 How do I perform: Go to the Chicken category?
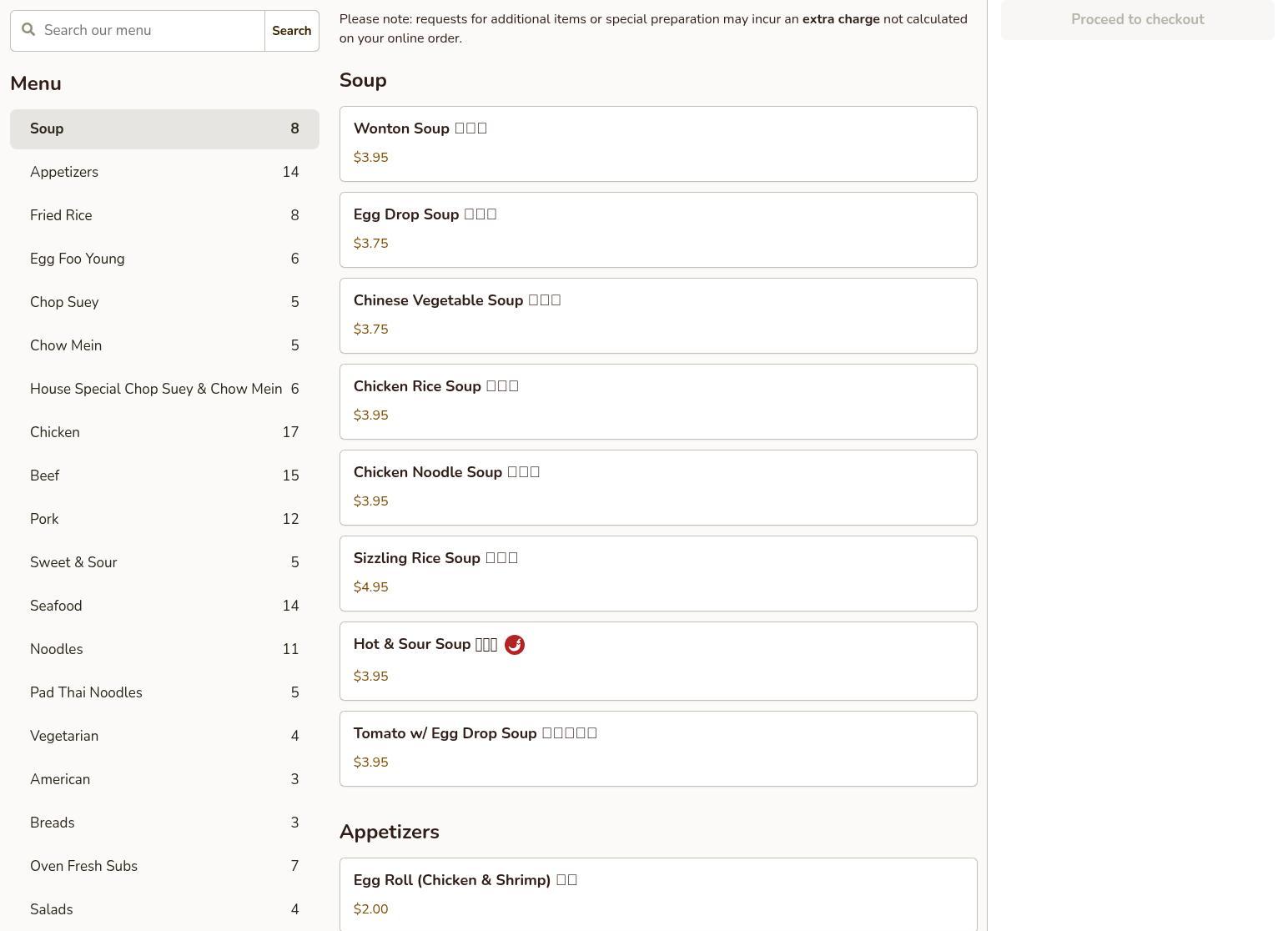pyautogui.click(x=164, y=433)
